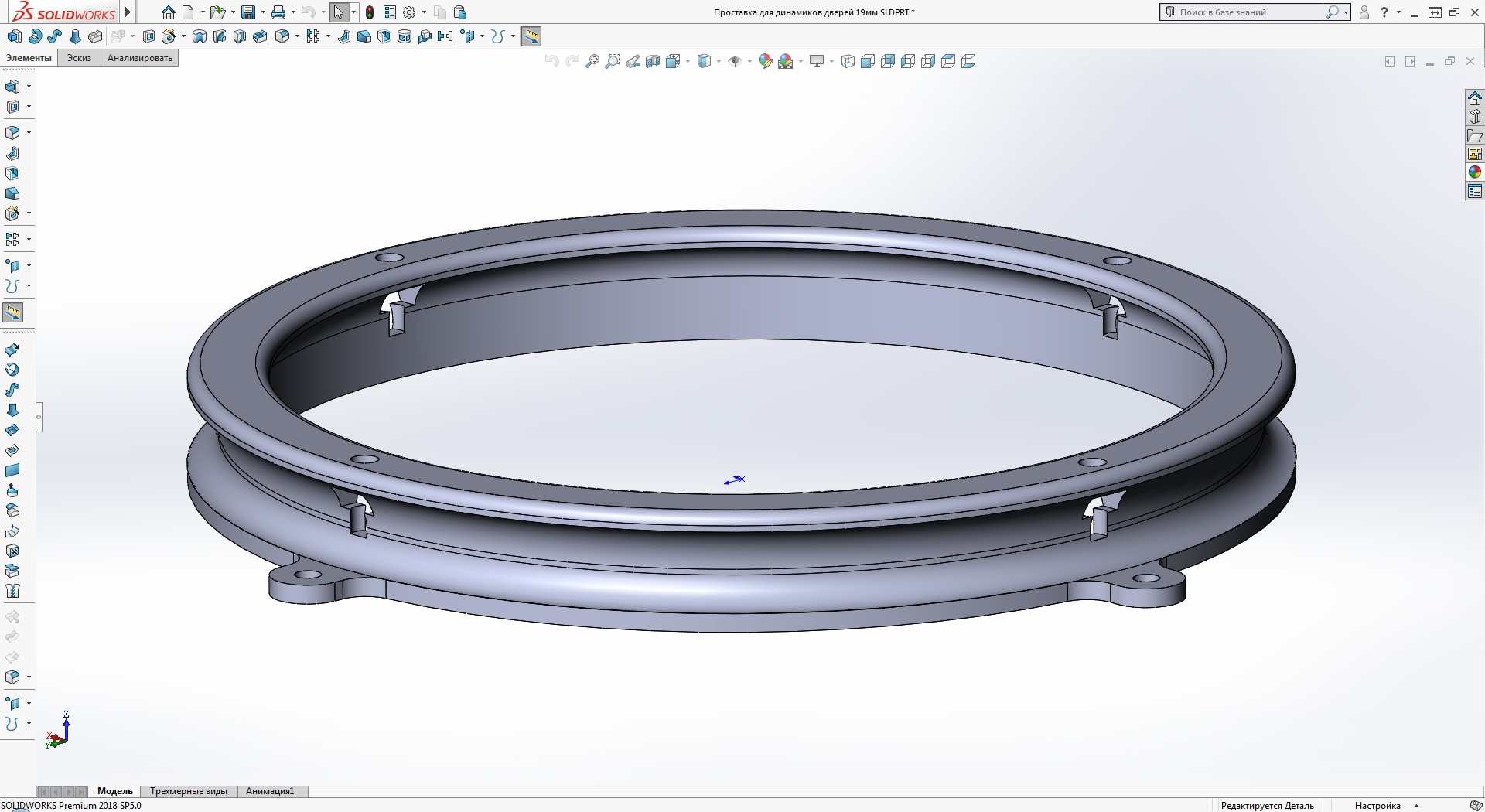
Task: Toggle the Measure tool in left sidebar
Action: (13, 312)
